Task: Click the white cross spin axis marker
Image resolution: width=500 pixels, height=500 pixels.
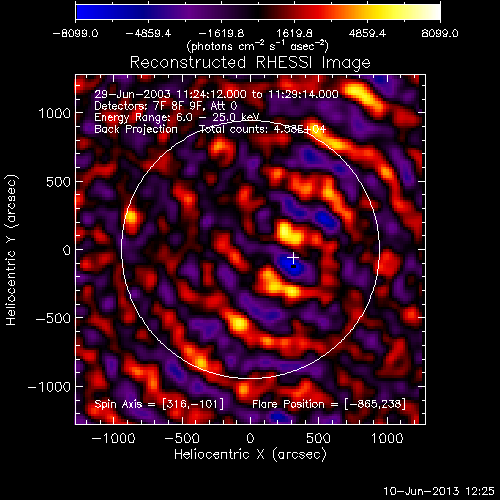Action: 293,258
